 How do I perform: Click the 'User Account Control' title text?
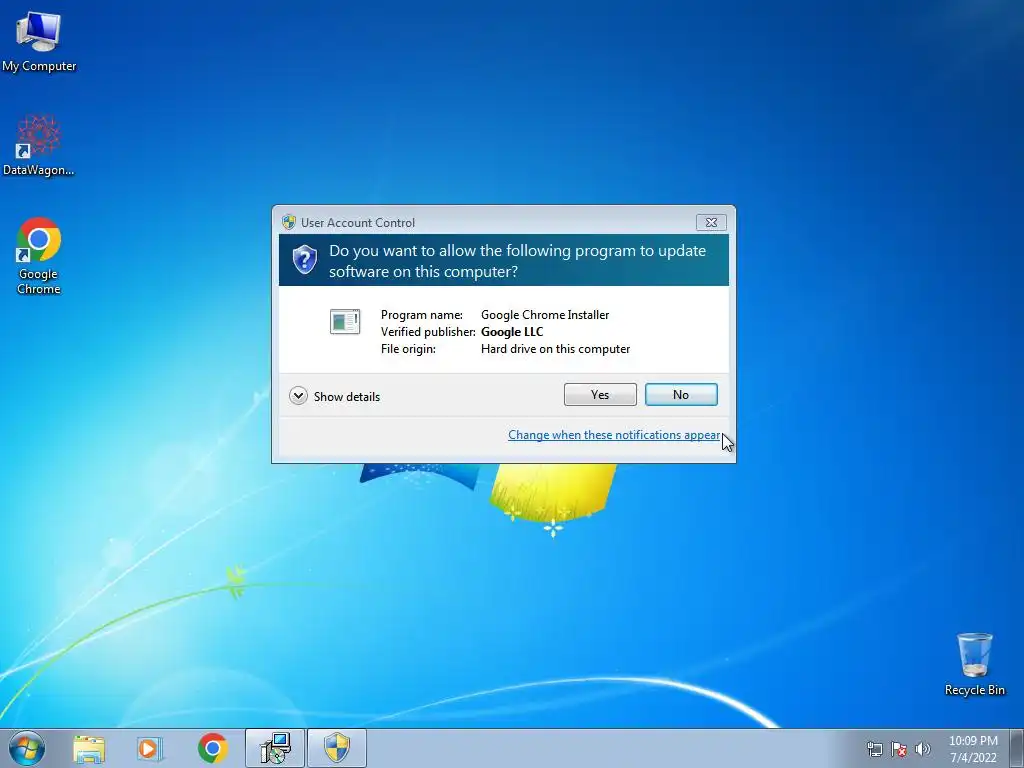coord(358,223)
